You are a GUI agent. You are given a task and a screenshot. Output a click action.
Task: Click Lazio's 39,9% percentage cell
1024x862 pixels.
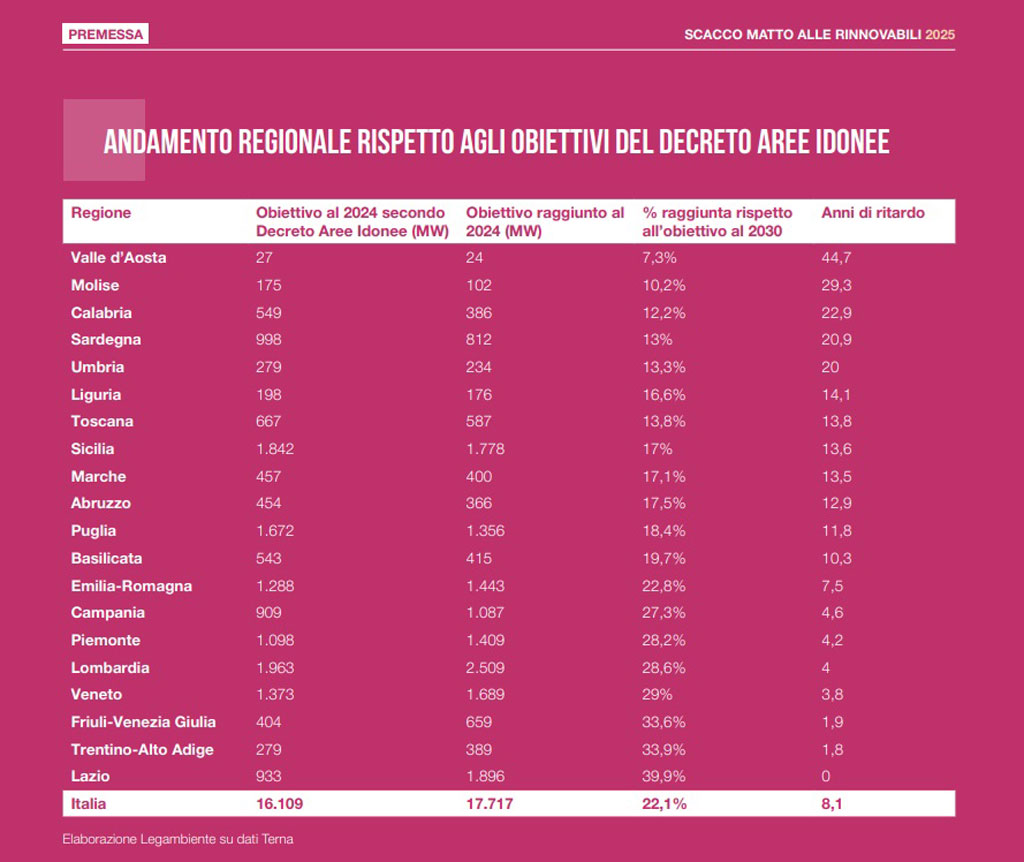pyautogui.click(x=663, y=776)
